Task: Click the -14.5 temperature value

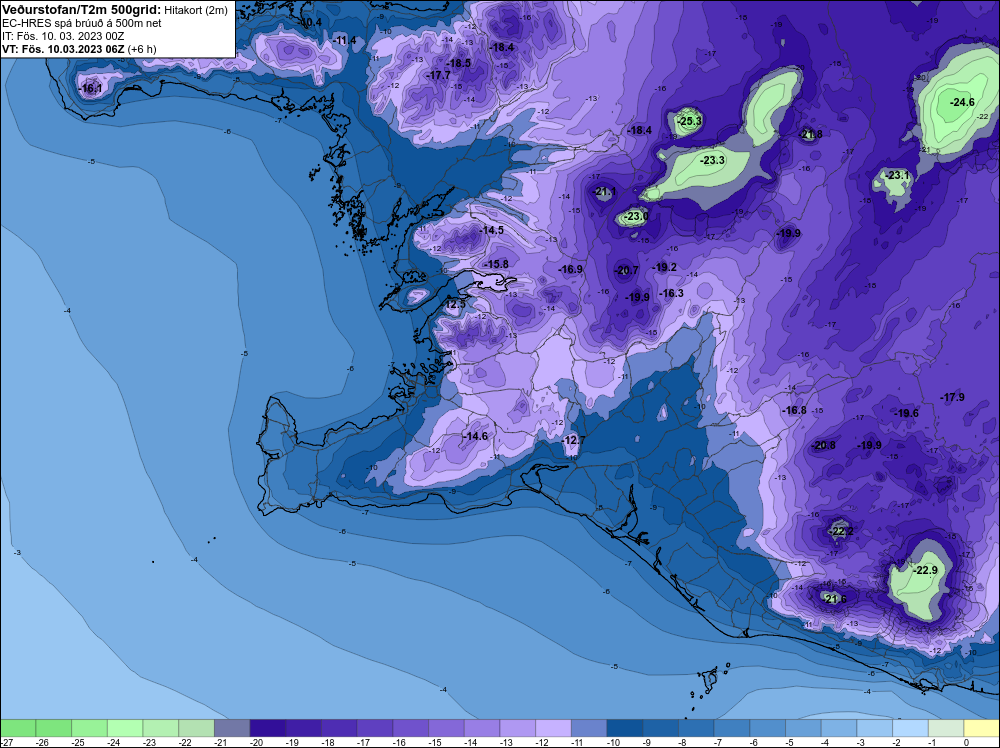Action: 492,230
